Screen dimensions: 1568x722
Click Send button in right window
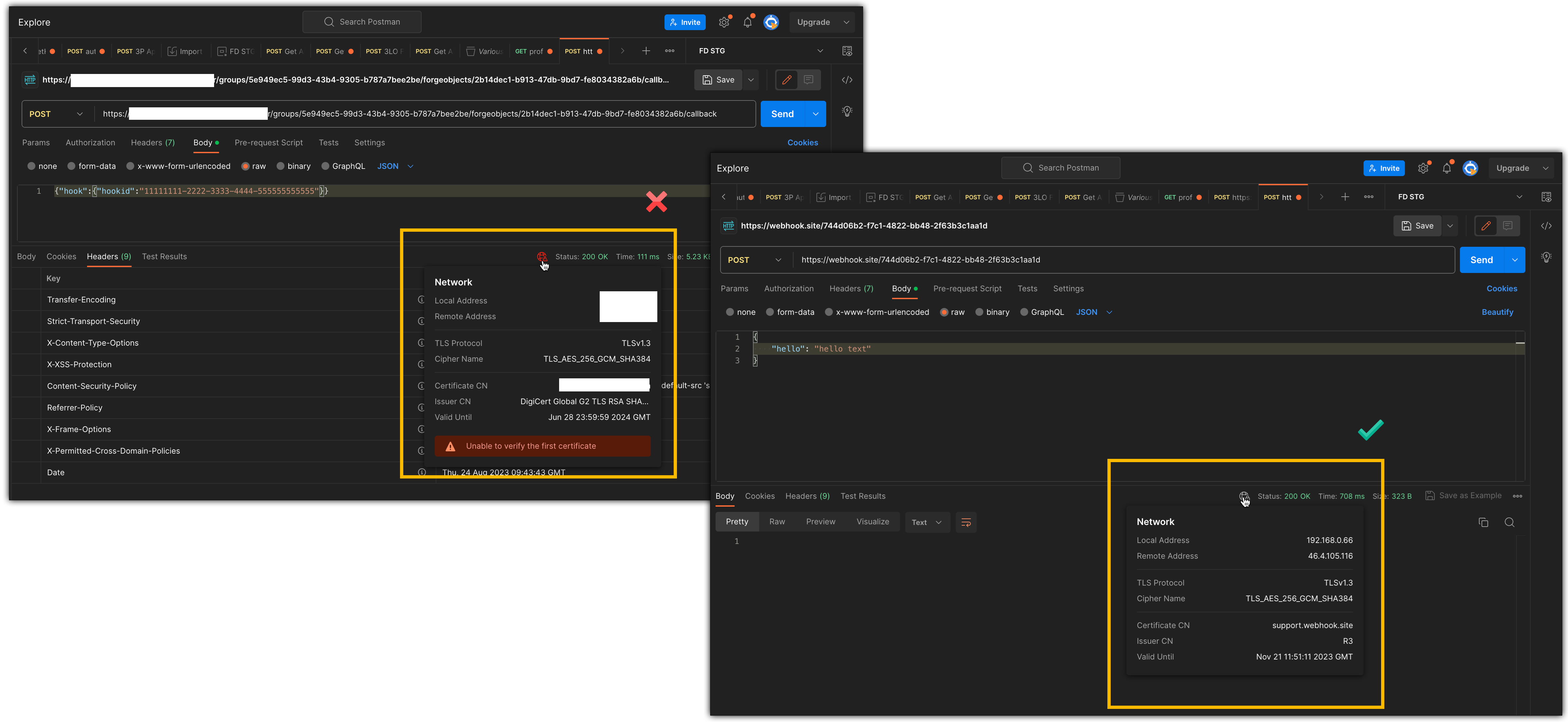click(x=1481, y=260)
